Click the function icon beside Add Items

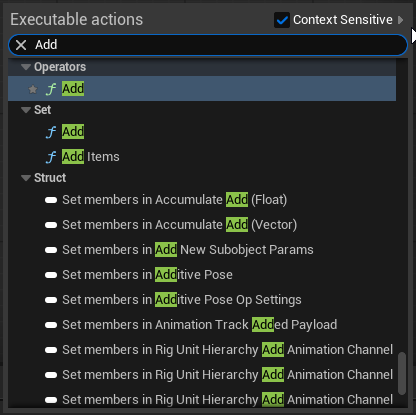click(x=51, y=157)
